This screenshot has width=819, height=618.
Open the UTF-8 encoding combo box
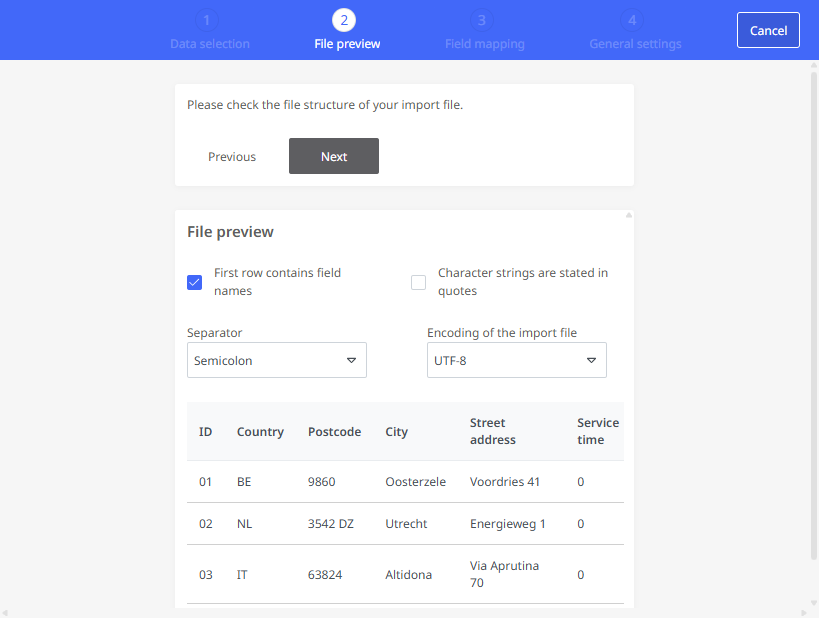click(x=517, y=360)
